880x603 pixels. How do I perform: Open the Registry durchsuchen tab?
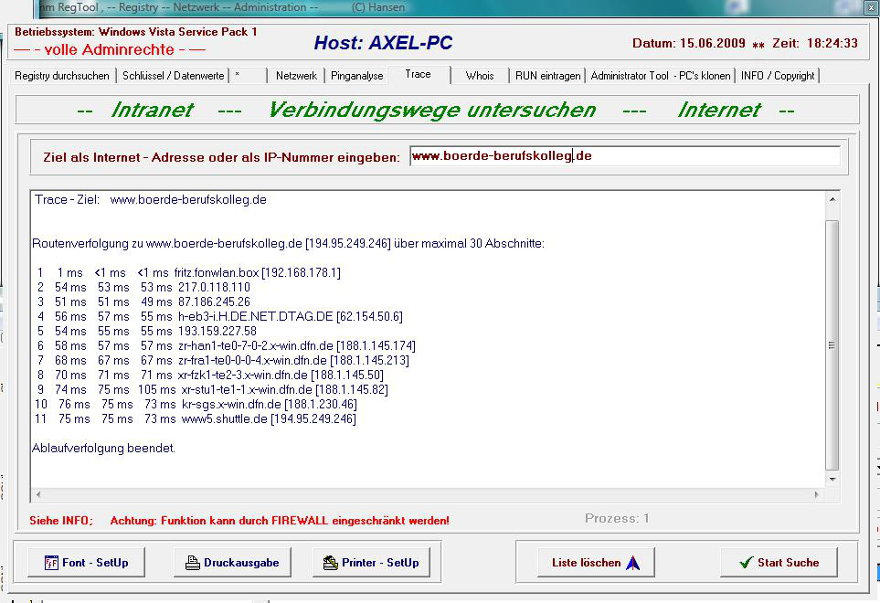click(64, 76)
